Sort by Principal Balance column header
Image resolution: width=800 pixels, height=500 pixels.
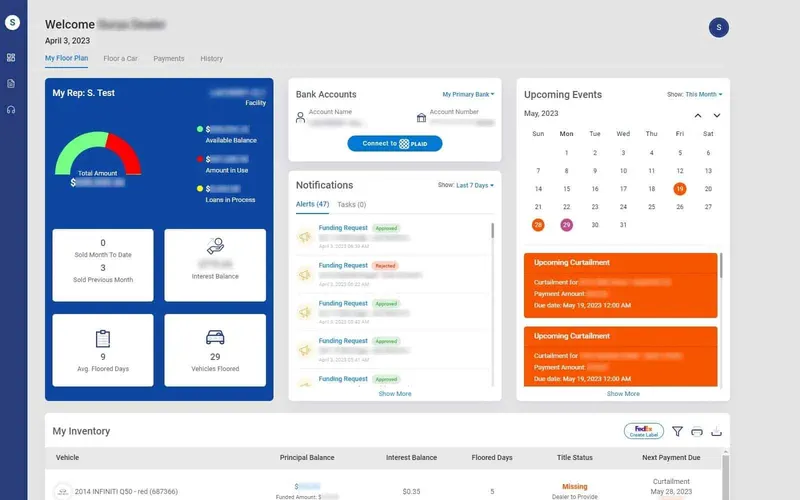[x=307, y=458]
